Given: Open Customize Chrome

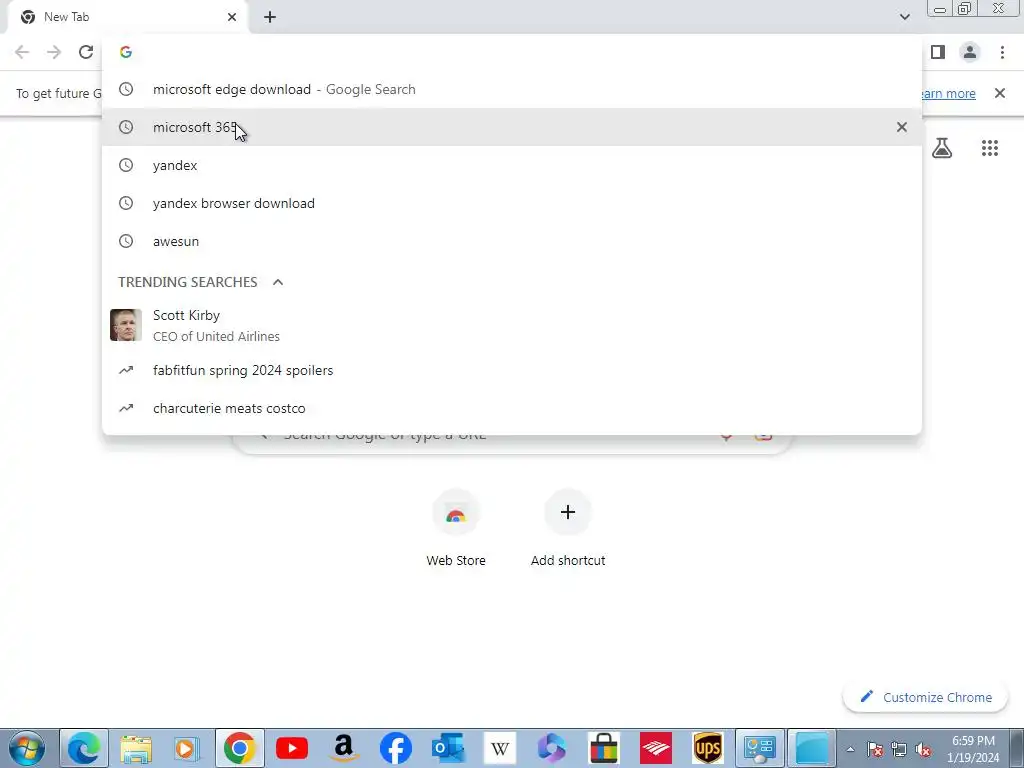Looking at the screenshot, I should click(x=927, y=697).
